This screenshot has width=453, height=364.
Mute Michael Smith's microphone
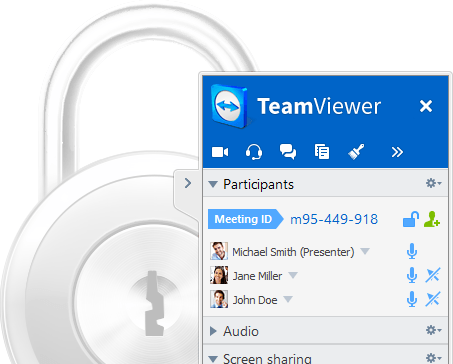(x=412, y=251)
